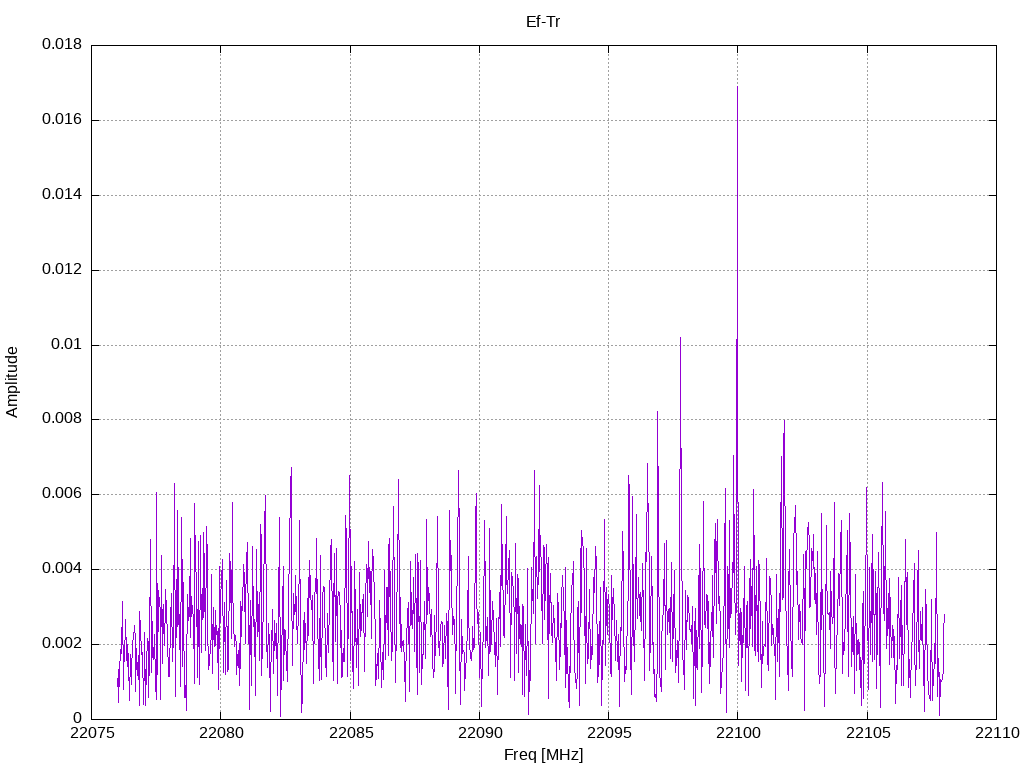Screen dimensions: 1024x768
Task: Click the tallest spectrum peak near 22100 MHz
Action: coord(737,87)
